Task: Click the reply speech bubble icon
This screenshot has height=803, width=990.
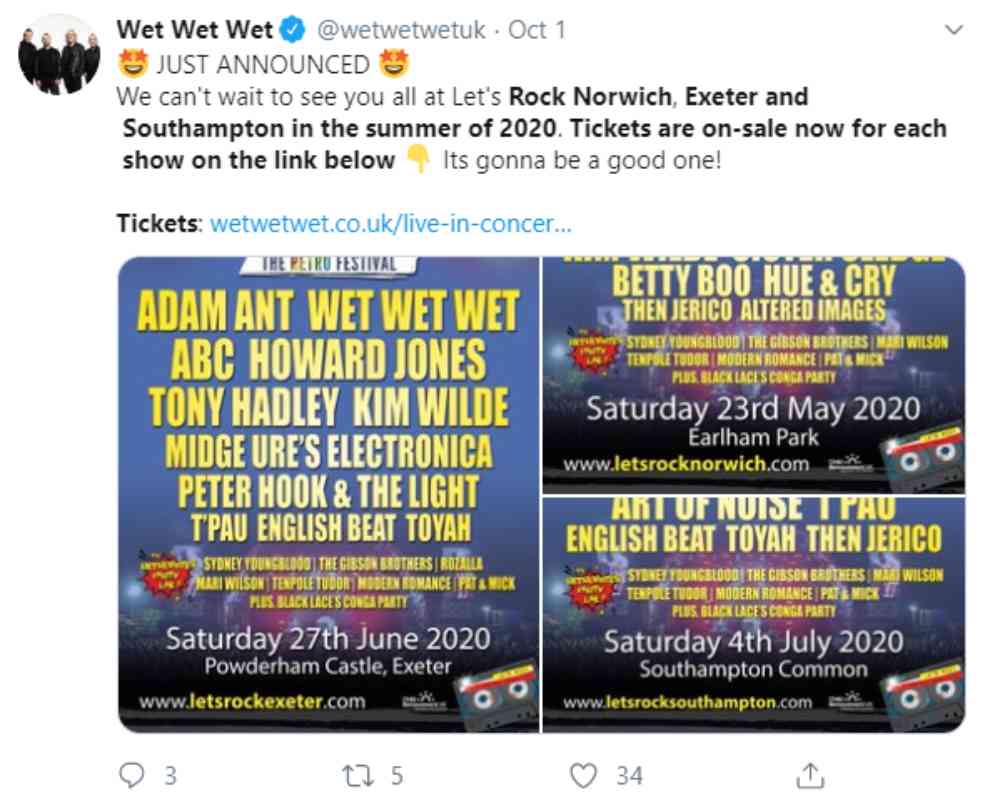Action: [x=132, y=775]
